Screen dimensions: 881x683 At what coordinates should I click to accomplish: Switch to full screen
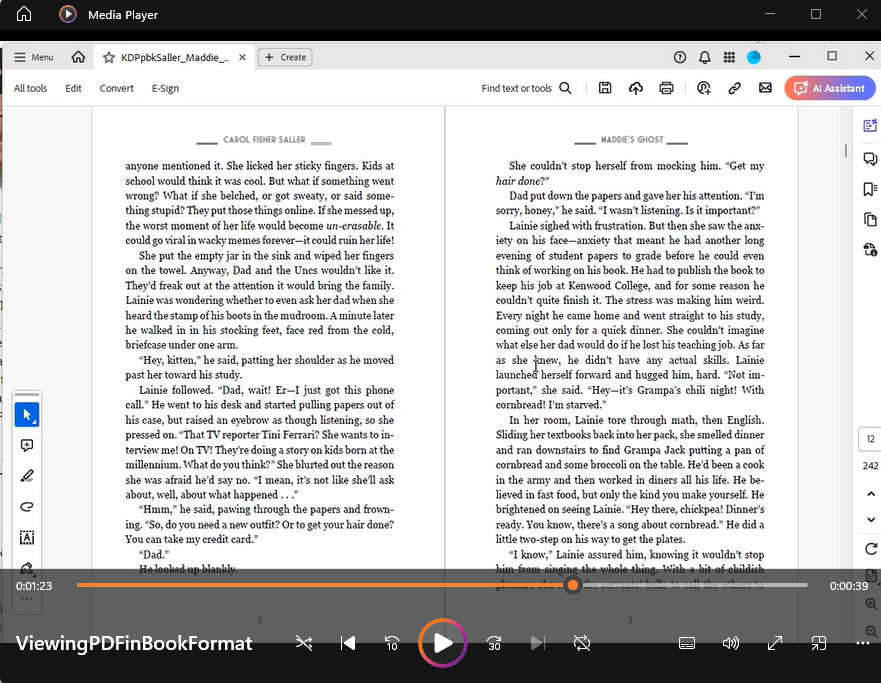(x=774, y=643)
